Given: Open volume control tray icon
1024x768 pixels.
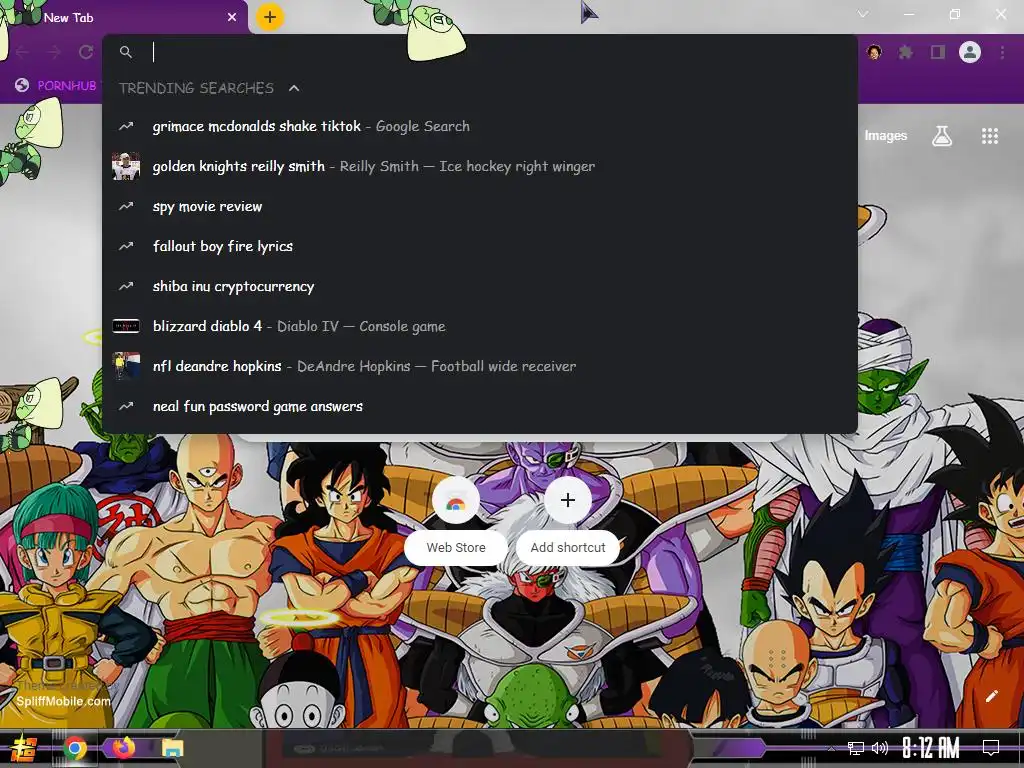Looking at the screenshot, I should pos(880,748).
